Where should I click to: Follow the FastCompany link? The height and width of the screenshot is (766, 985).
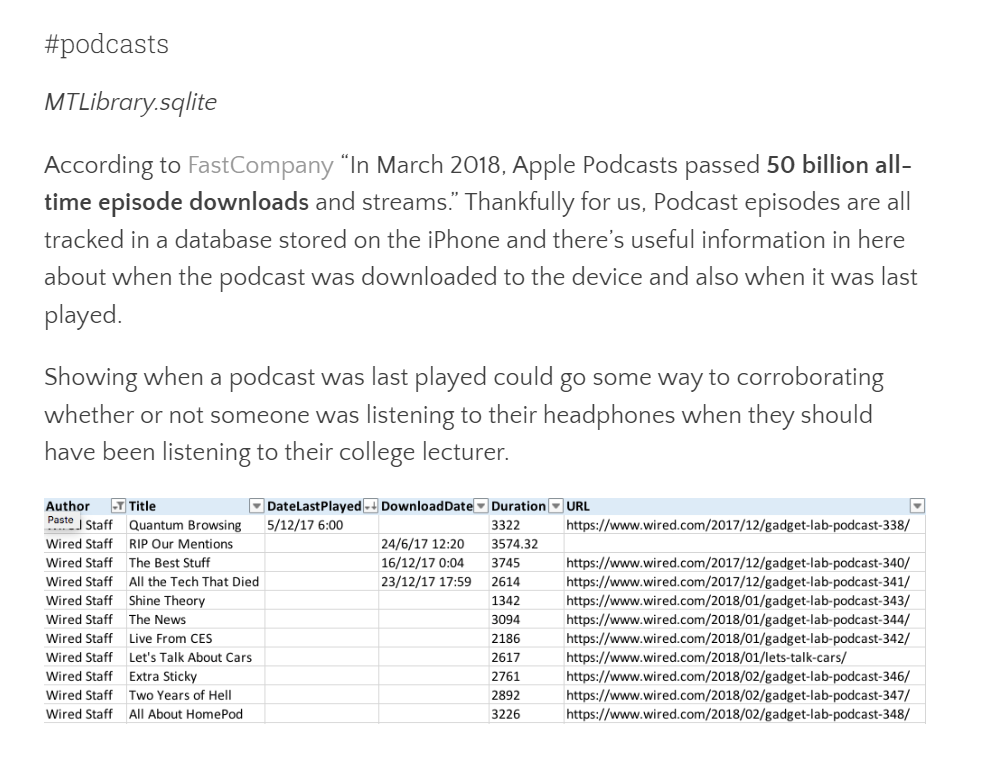point(260,165)
